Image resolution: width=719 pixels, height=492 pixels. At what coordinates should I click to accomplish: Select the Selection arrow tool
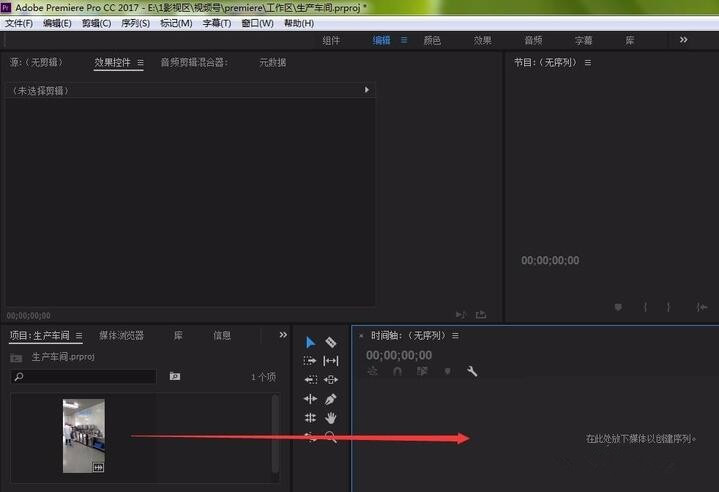coord(310,342)
